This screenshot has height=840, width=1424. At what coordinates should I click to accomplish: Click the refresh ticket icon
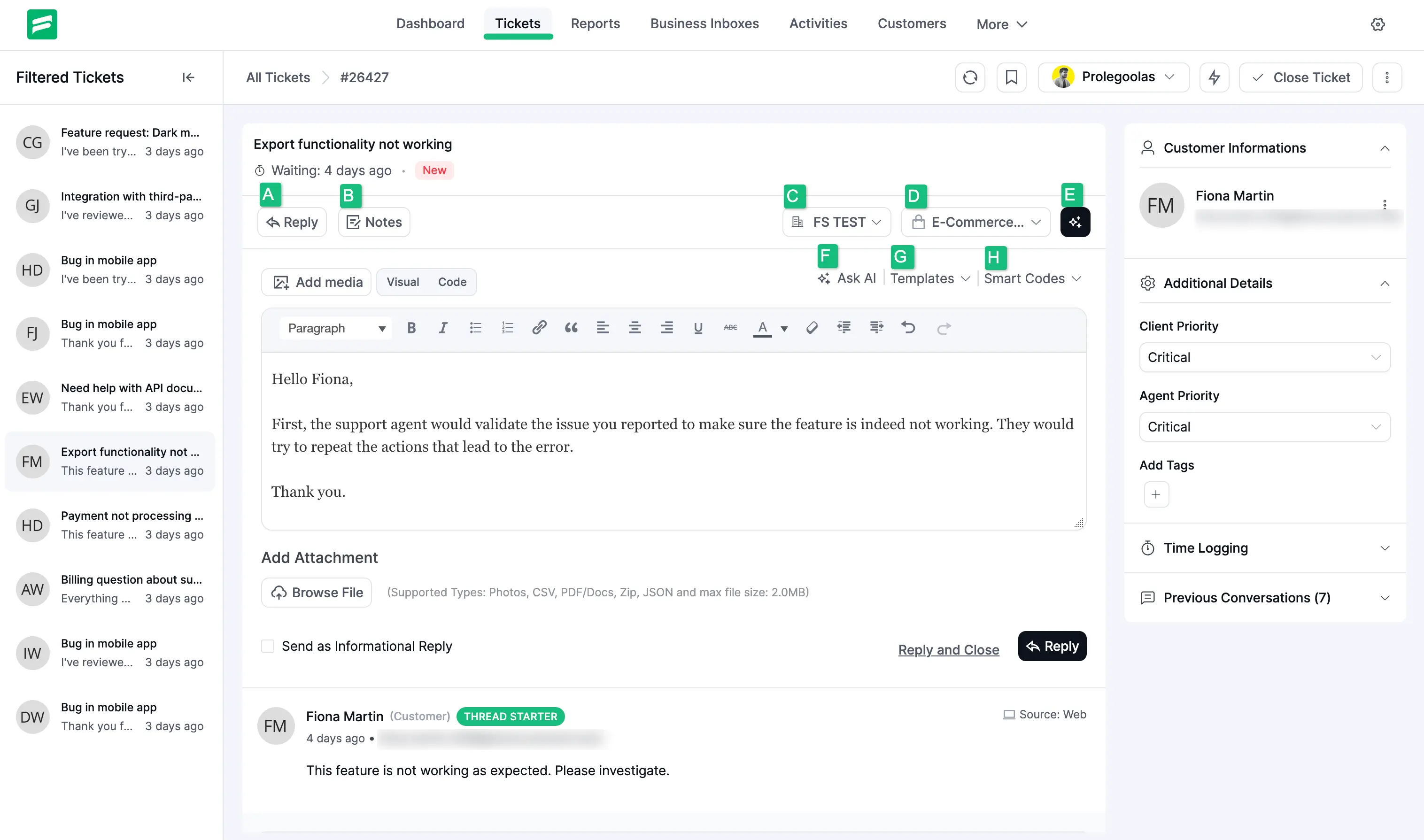(x=970, y=77)
